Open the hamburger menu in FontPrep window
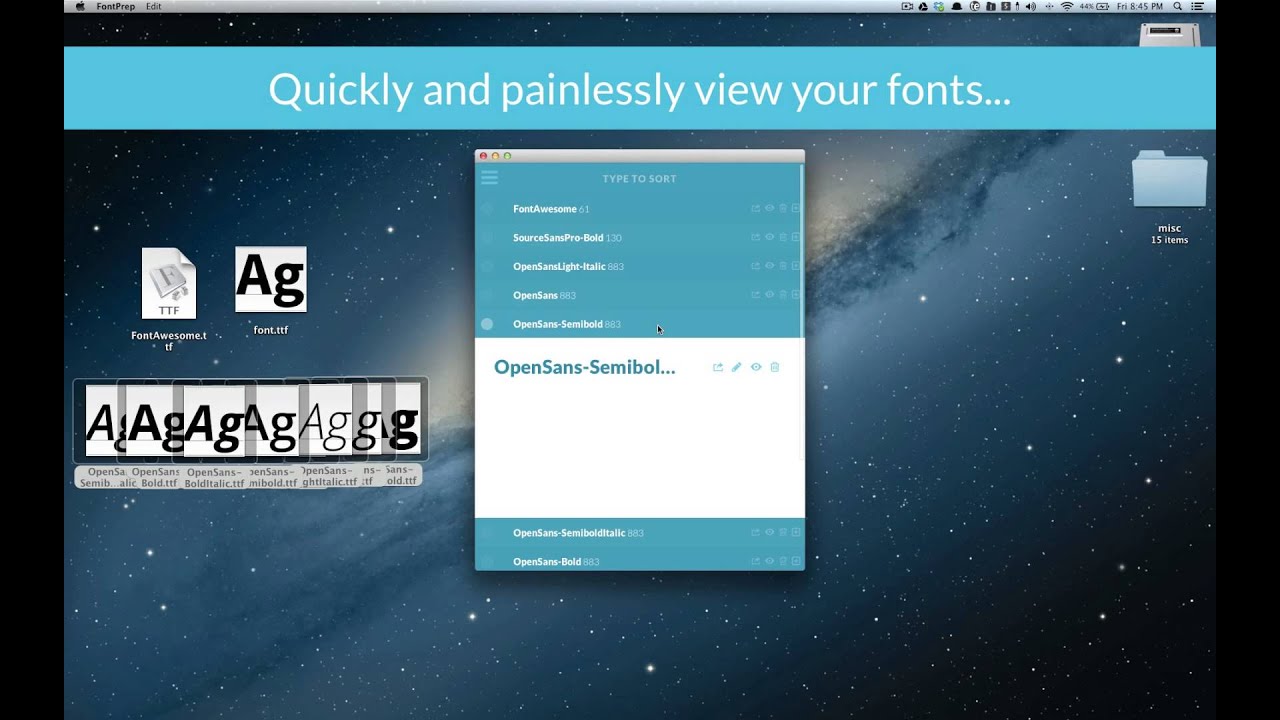Image resolution: width=1280 pixels, height=720 pixels. (x=489, y=178)
